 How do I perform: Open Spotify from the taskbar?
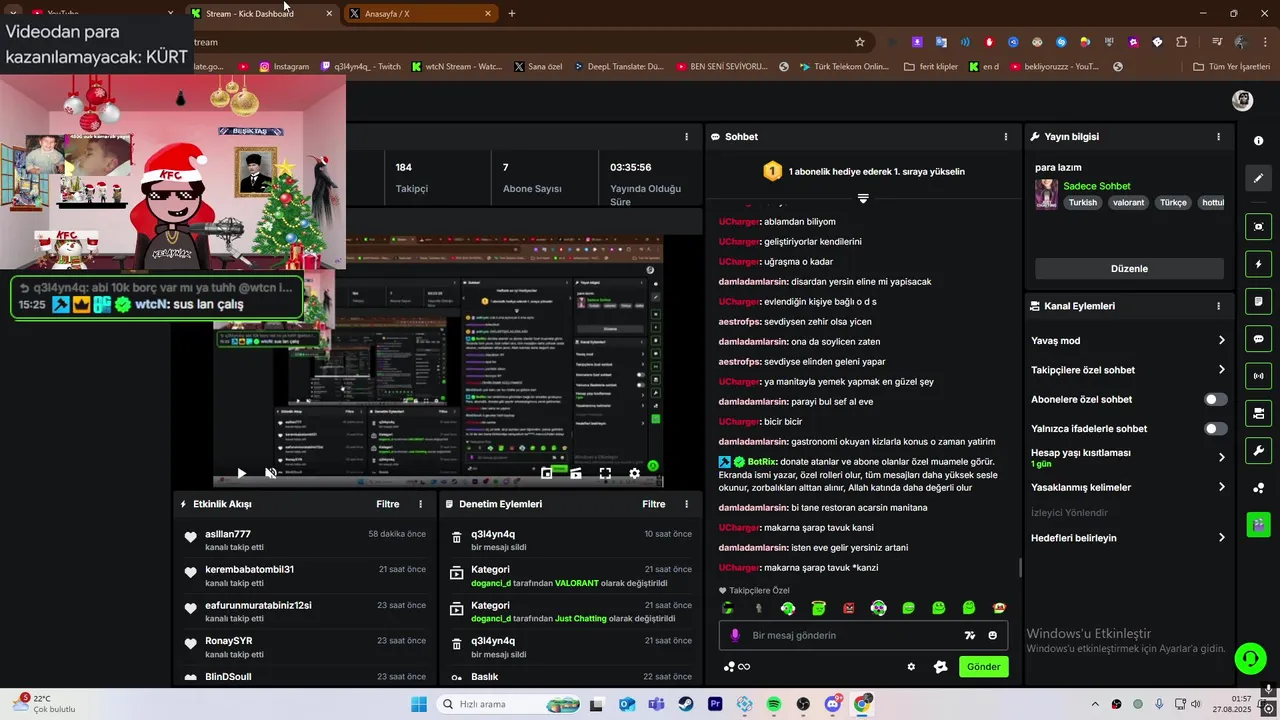pyautogui.click(x=774, y=704)
